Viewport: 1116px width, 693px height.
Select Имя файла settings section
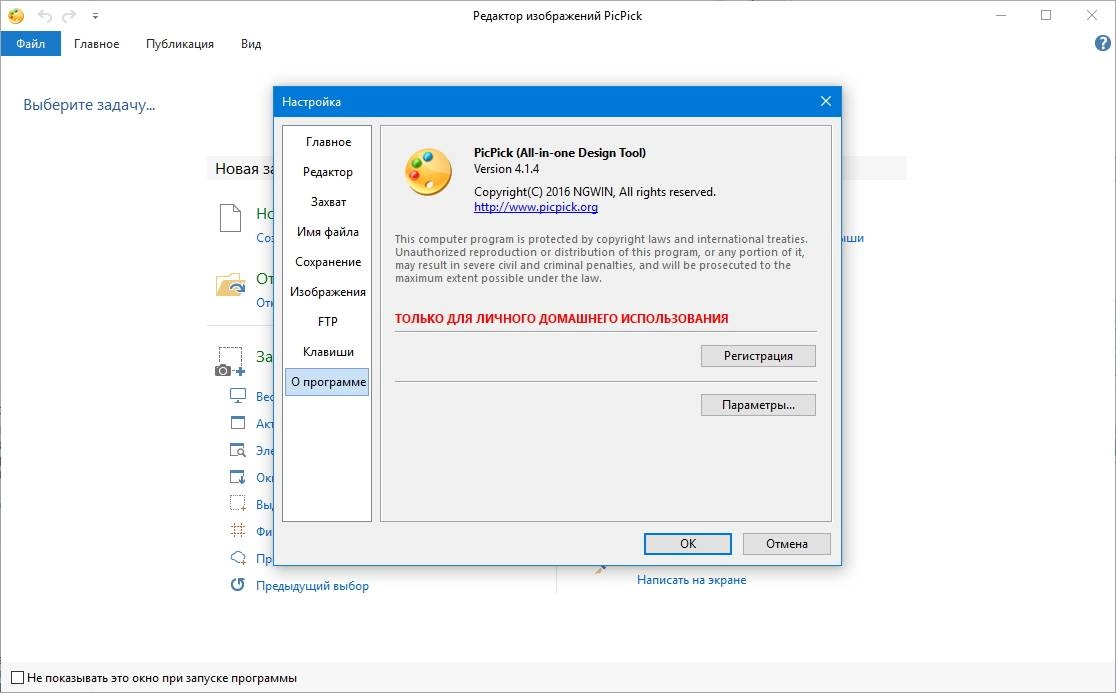pyautogui.click(x=327, y=232)
